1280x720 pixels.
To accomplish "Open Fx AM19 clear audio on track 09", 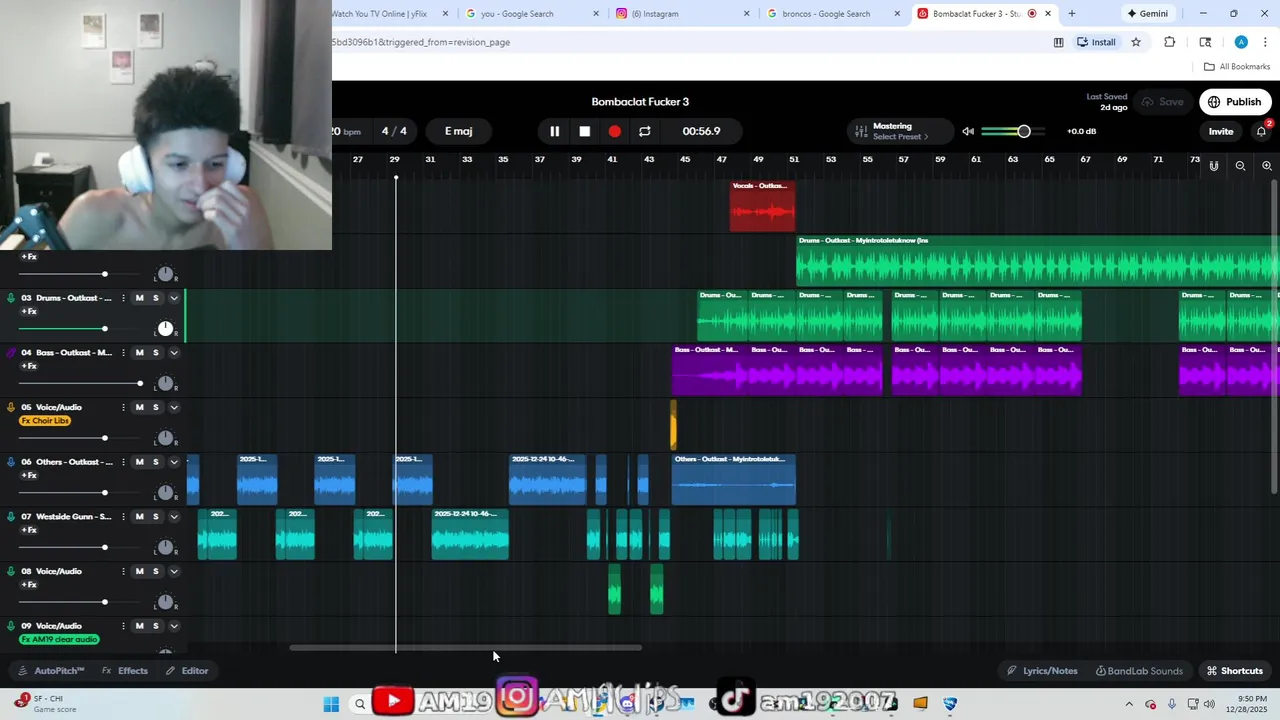I will click(x=59, y=639).
